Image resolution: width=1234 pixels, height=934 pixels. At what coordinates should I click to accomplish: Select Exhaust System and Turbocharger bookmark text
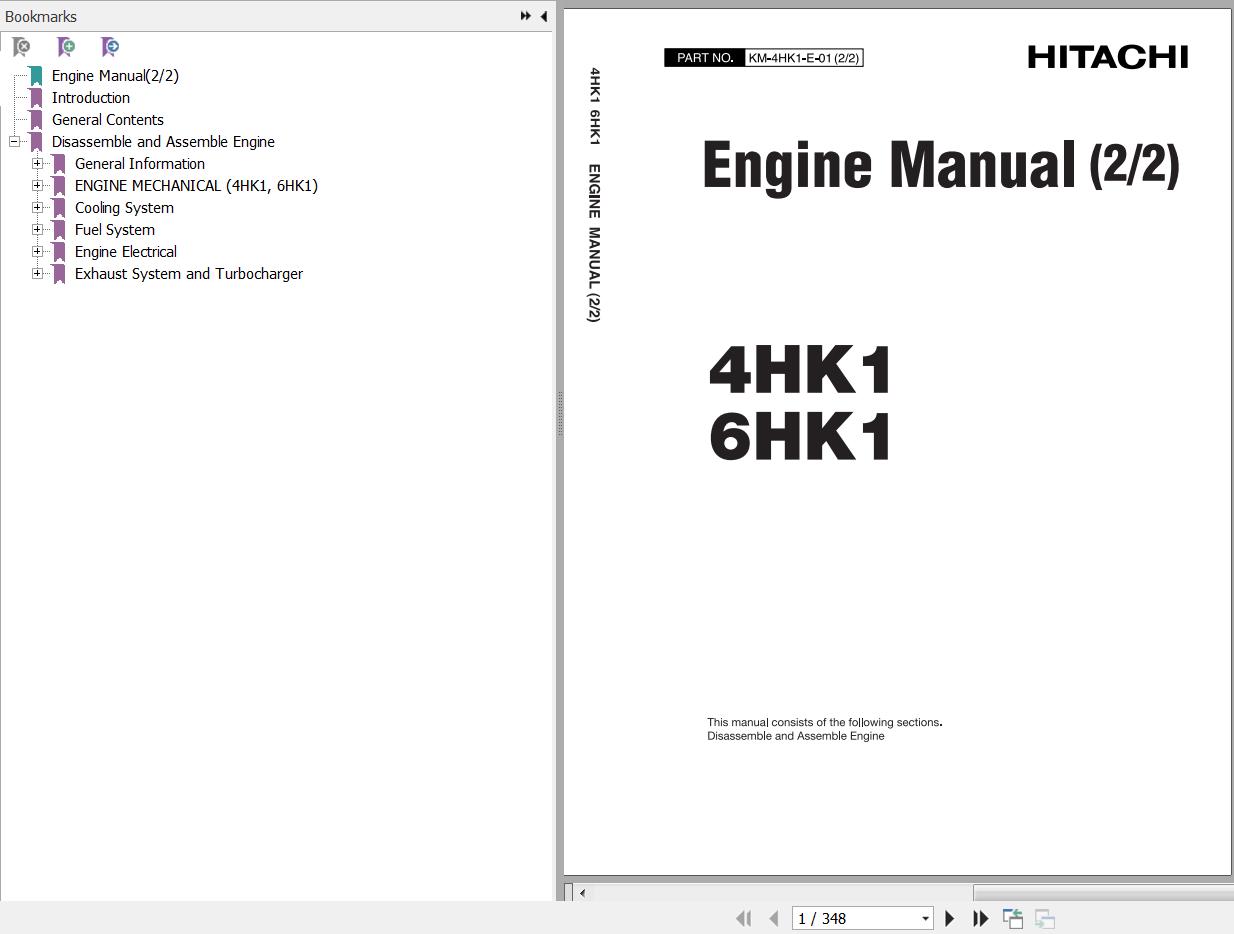pyautogui.click(x=189, y=274)
